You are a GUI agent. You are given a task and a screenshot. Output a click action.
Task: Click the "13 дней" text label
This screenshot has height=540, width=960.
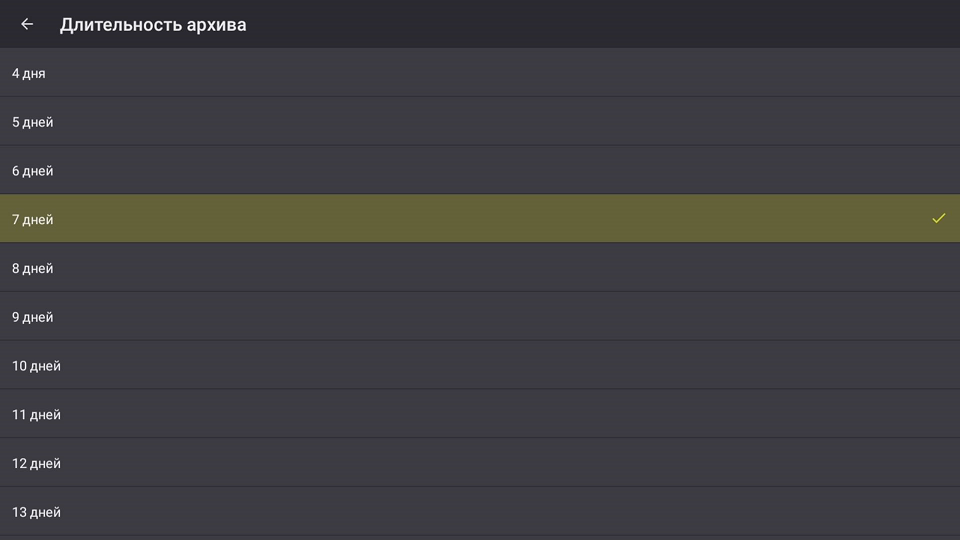click(36, 512)
